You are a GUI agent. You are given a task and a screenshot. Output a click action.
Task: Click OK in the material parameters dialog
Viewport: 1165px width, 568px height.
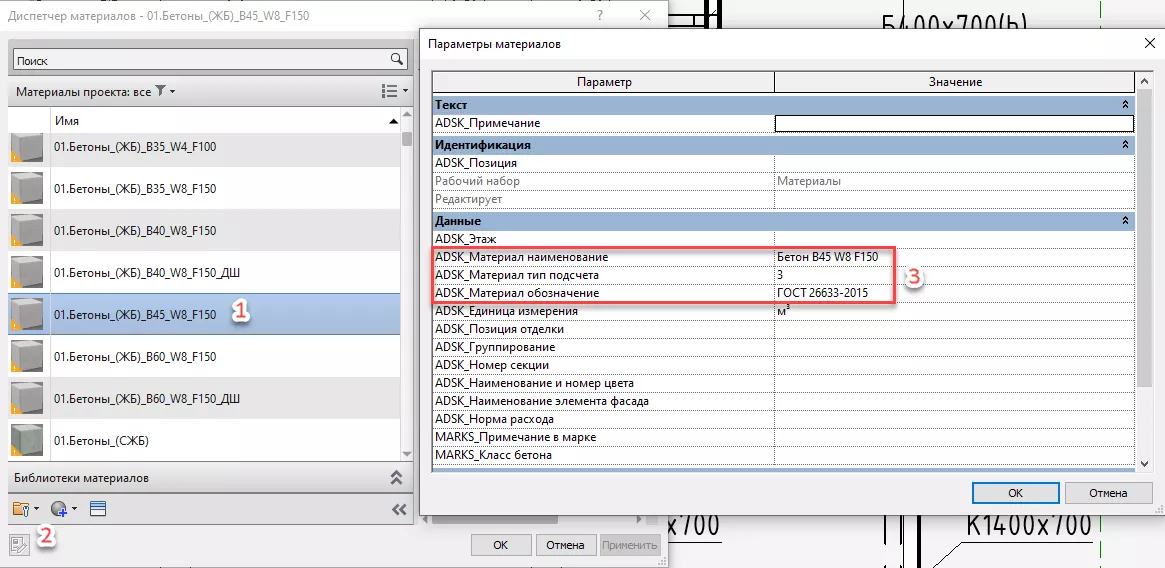pos(1014,493)
